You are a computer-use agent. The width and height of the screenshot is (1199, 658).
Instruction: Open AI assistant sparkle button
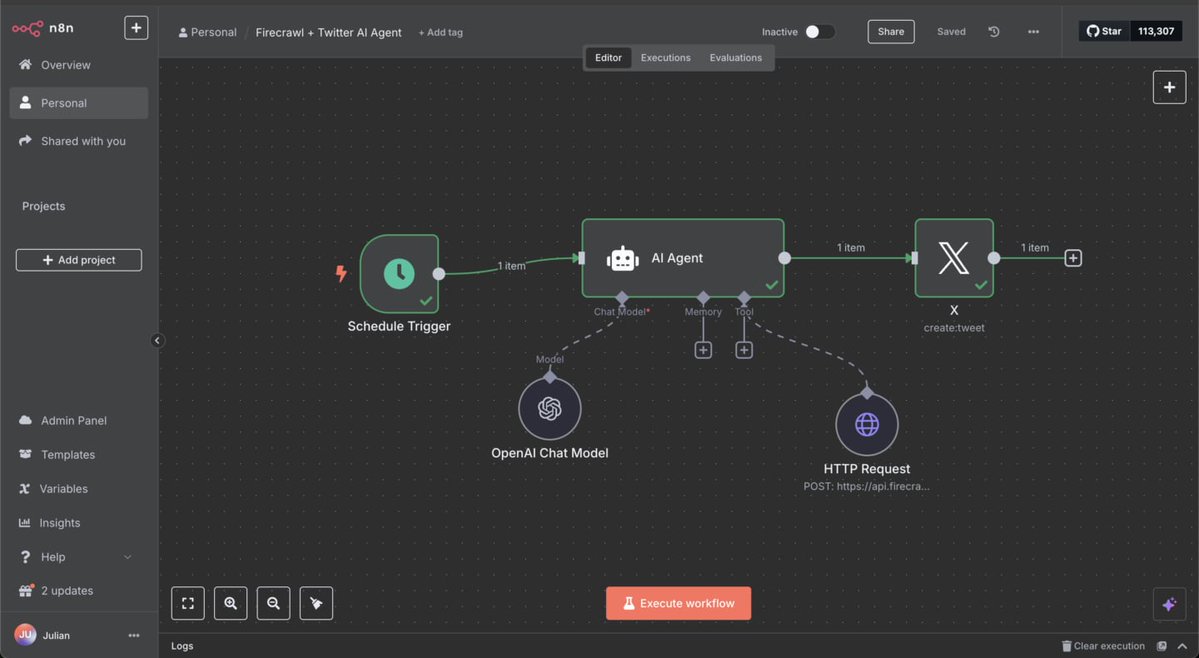click(1169, 604)
